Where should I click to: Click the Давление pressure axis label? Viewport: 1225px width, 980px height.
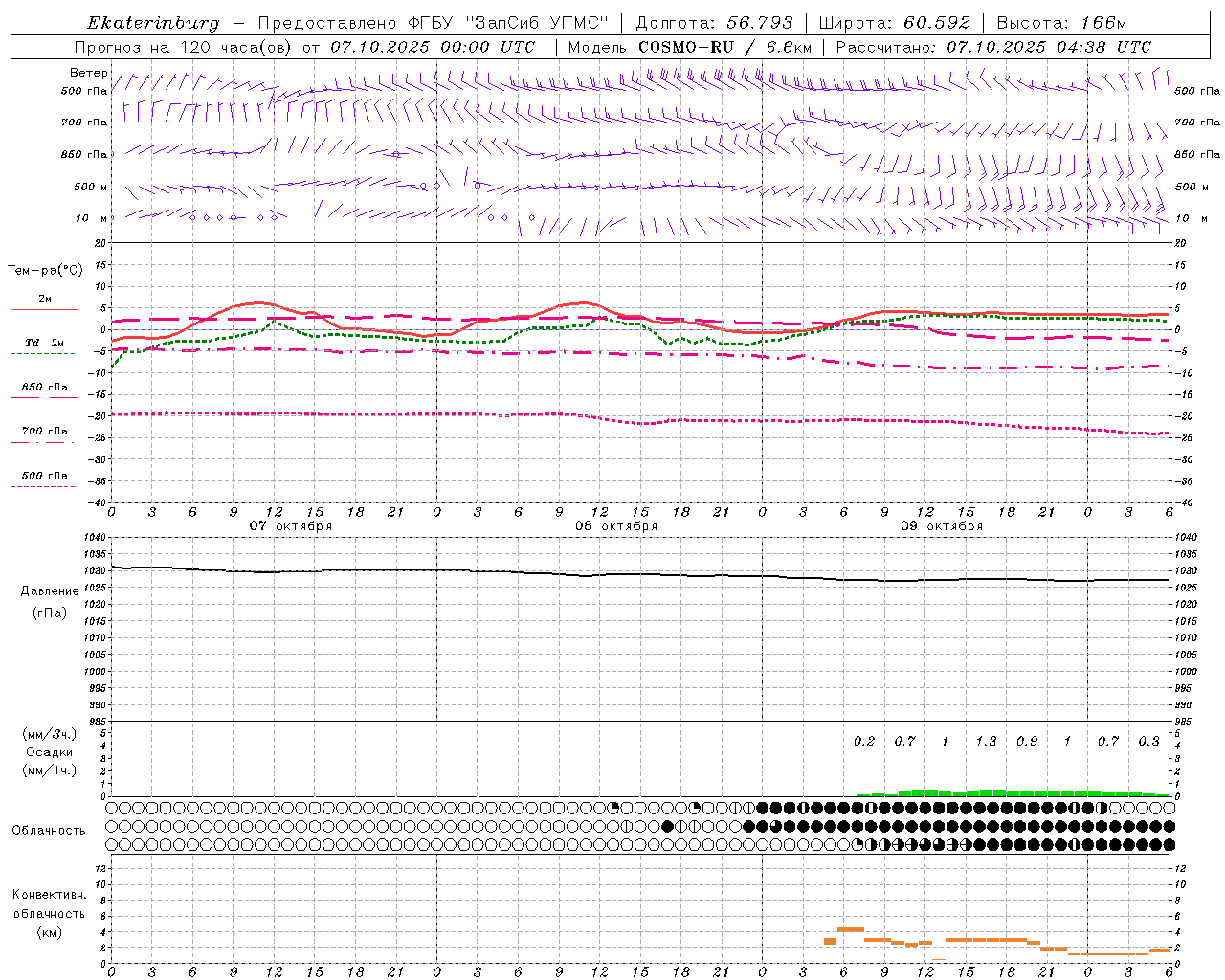click(50, 591)
